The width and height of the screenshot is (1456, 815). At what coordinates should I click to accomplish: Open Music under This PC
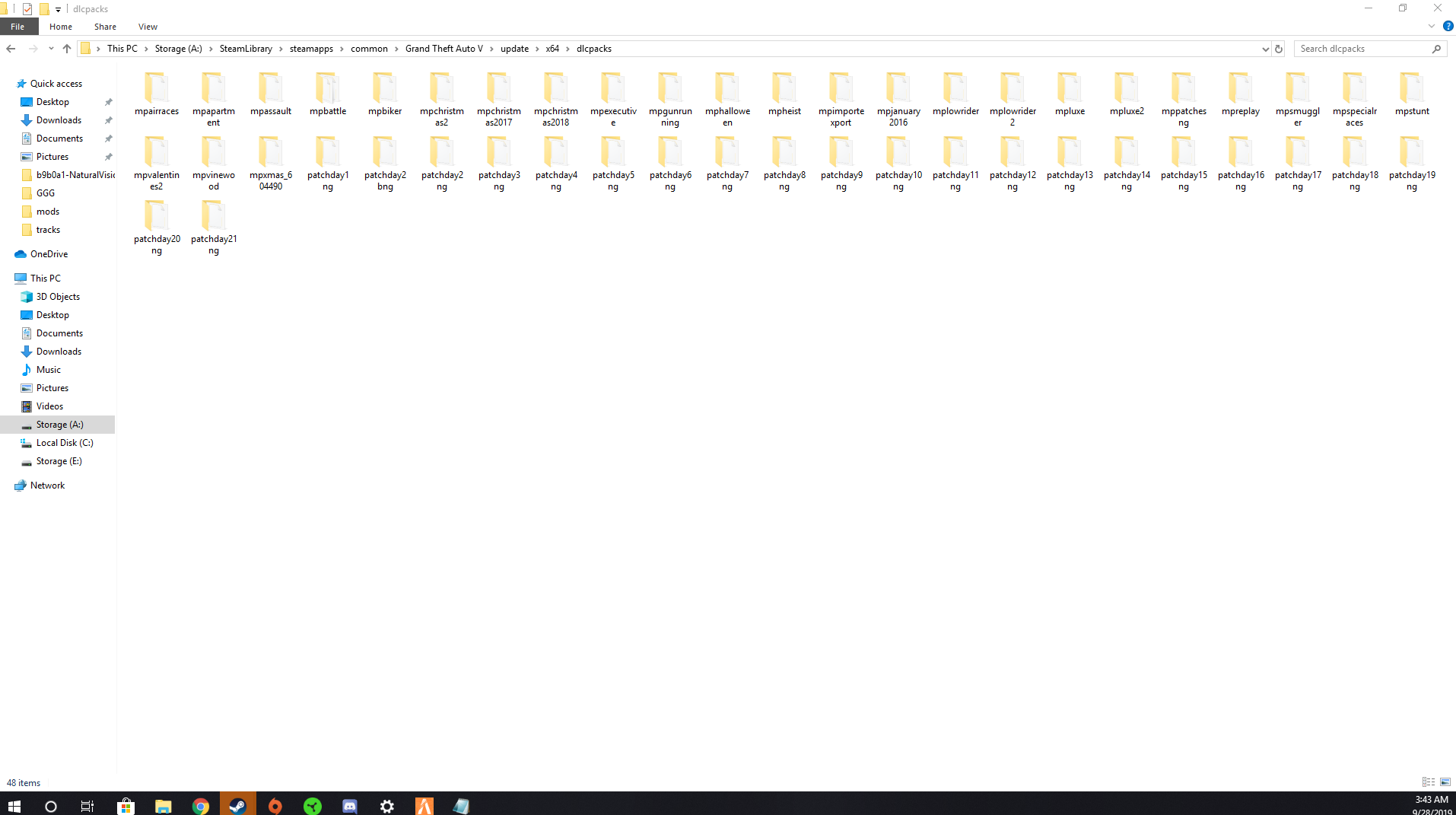[x=49, y=370]
